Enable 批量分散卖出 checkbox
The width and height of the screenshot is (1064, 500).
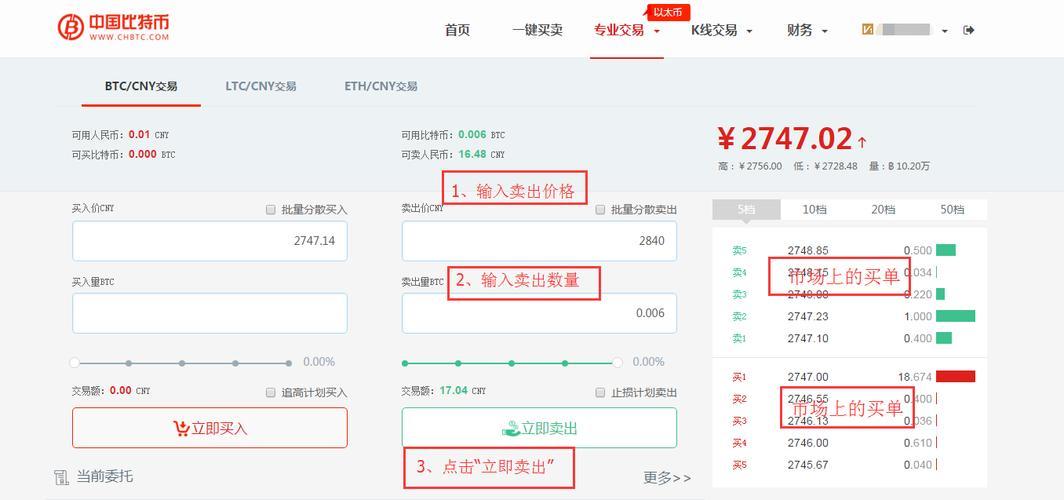click(600, 210)
